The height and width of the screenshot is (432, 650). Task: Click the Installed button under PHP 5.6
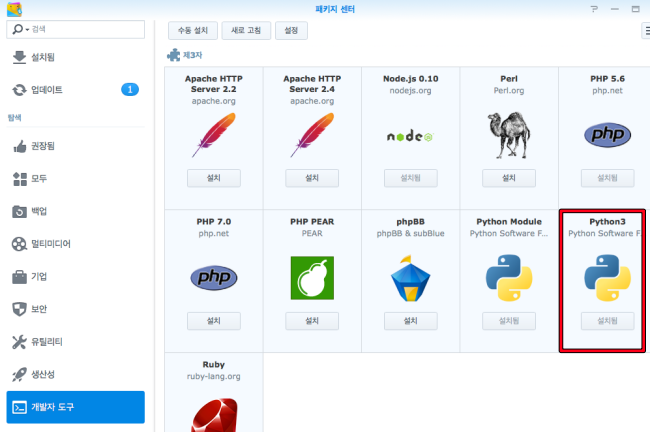(x=607, y=178)
